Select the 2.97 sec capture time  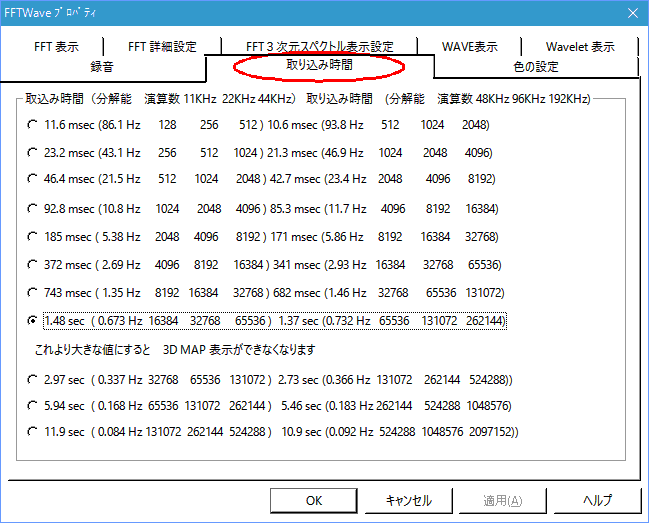pyautogui.click(x=33, y=381)
